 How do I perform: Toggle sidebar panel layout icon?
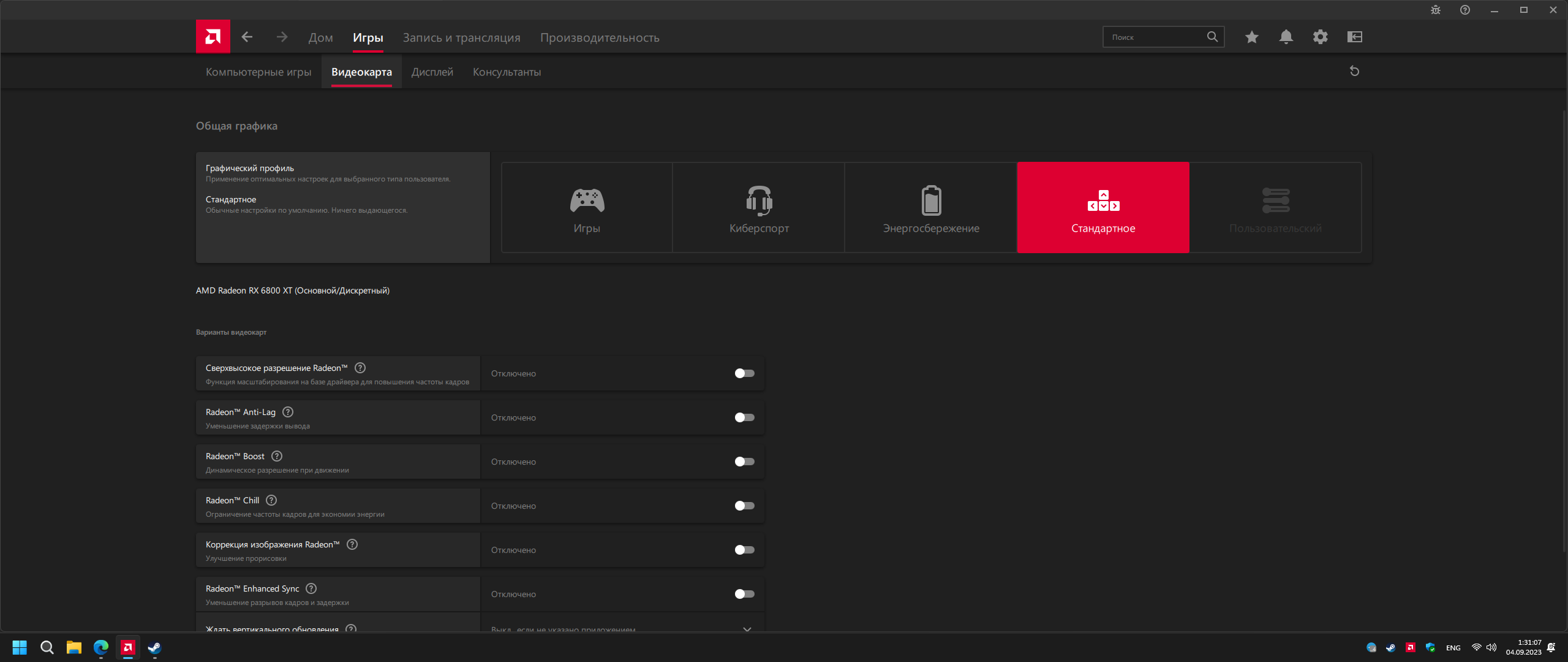coord(1354,37)
